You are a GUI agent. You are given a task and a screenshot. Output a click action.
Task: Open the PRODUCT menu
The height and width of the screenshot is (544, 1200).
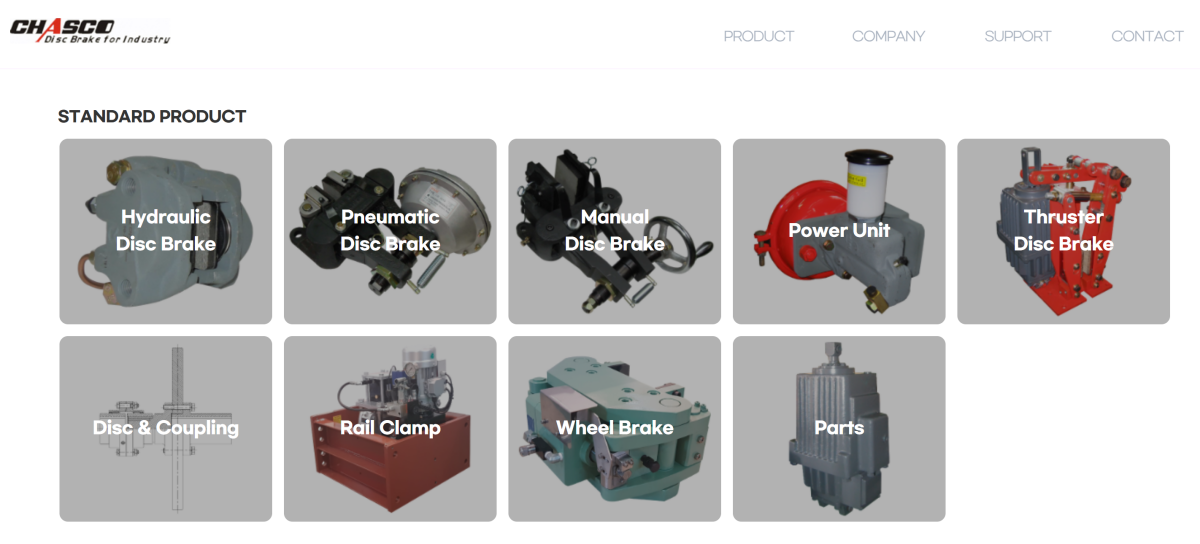[x=759, y=36]
